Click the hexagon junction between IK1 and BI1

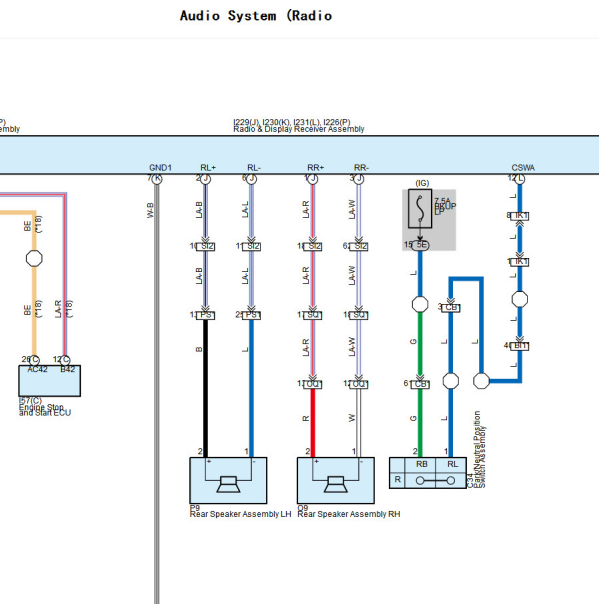[x=520, y=299]
